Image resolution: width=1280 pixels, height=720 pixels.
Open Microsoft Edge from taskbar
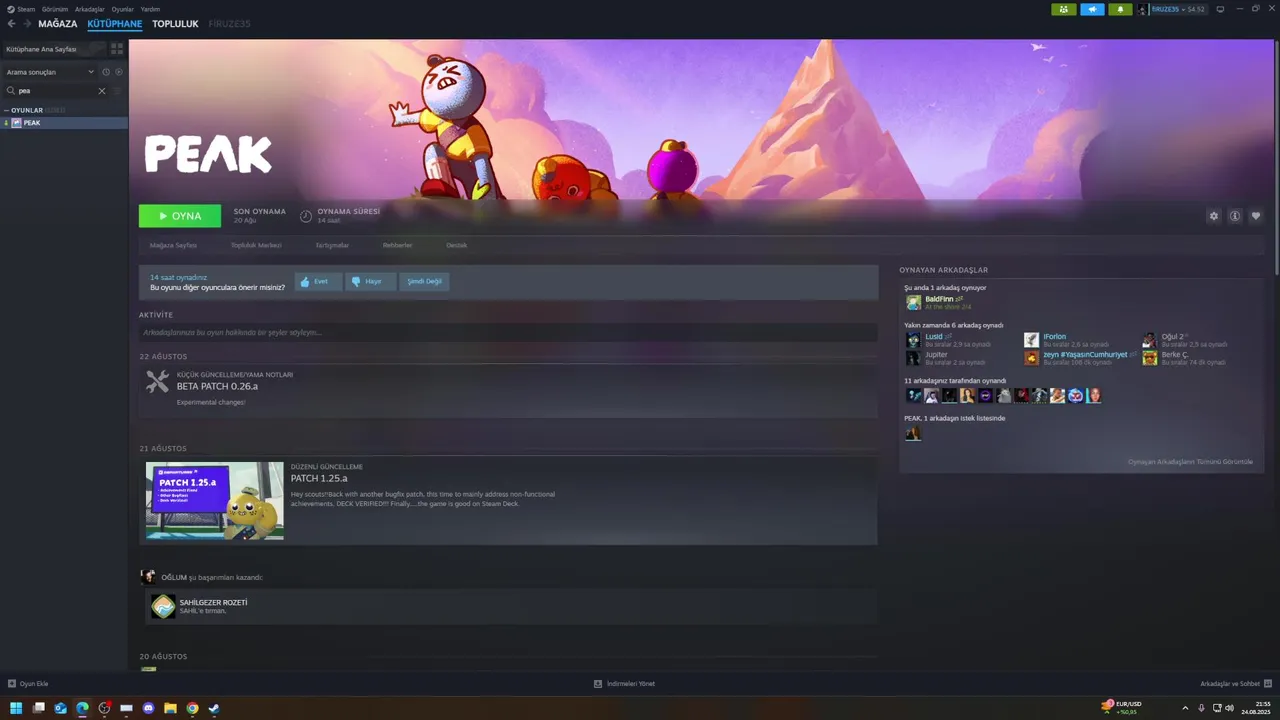(82, 708)
